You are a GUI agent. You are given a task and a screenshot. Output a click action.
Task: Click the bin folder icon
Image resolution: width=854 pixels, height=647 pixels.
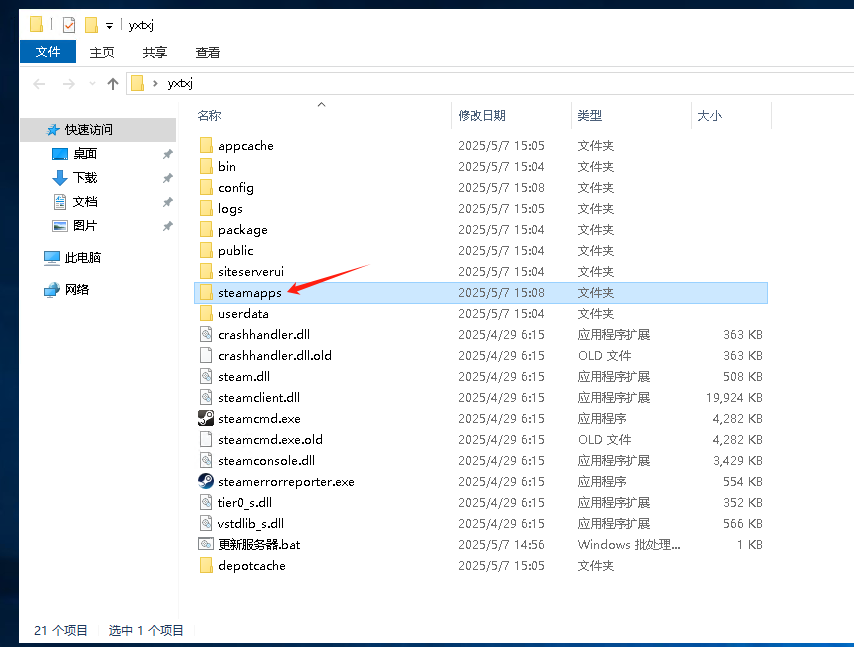(206, 166)
